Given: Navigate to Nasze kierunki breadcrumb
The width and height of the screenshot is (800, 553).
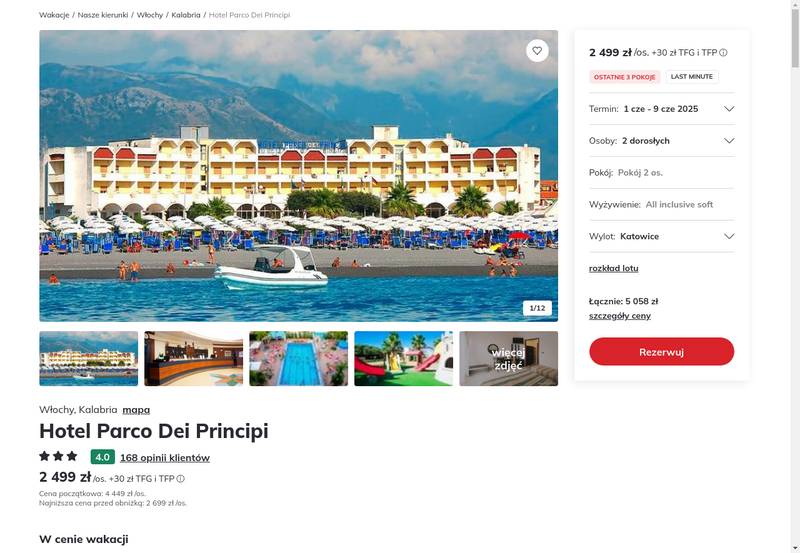Looking at the screenshot, I should (103, 15).
